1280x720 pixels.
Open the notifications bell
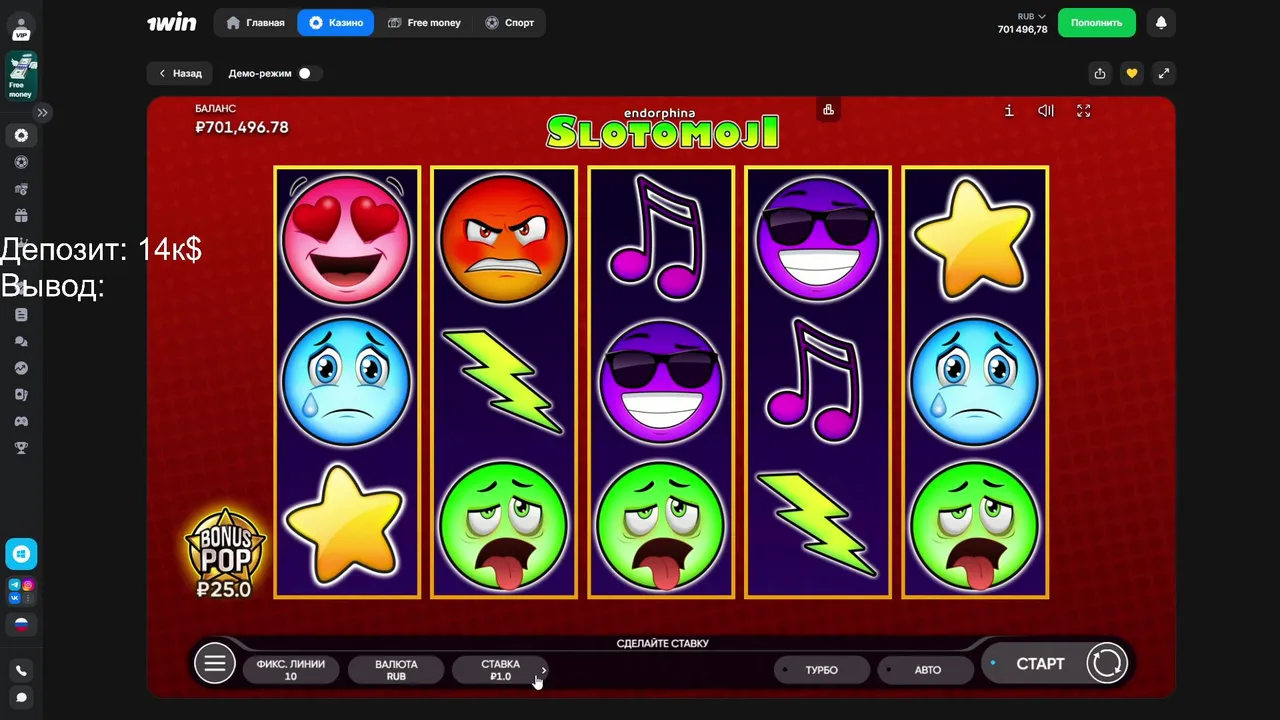[1161, 22]
